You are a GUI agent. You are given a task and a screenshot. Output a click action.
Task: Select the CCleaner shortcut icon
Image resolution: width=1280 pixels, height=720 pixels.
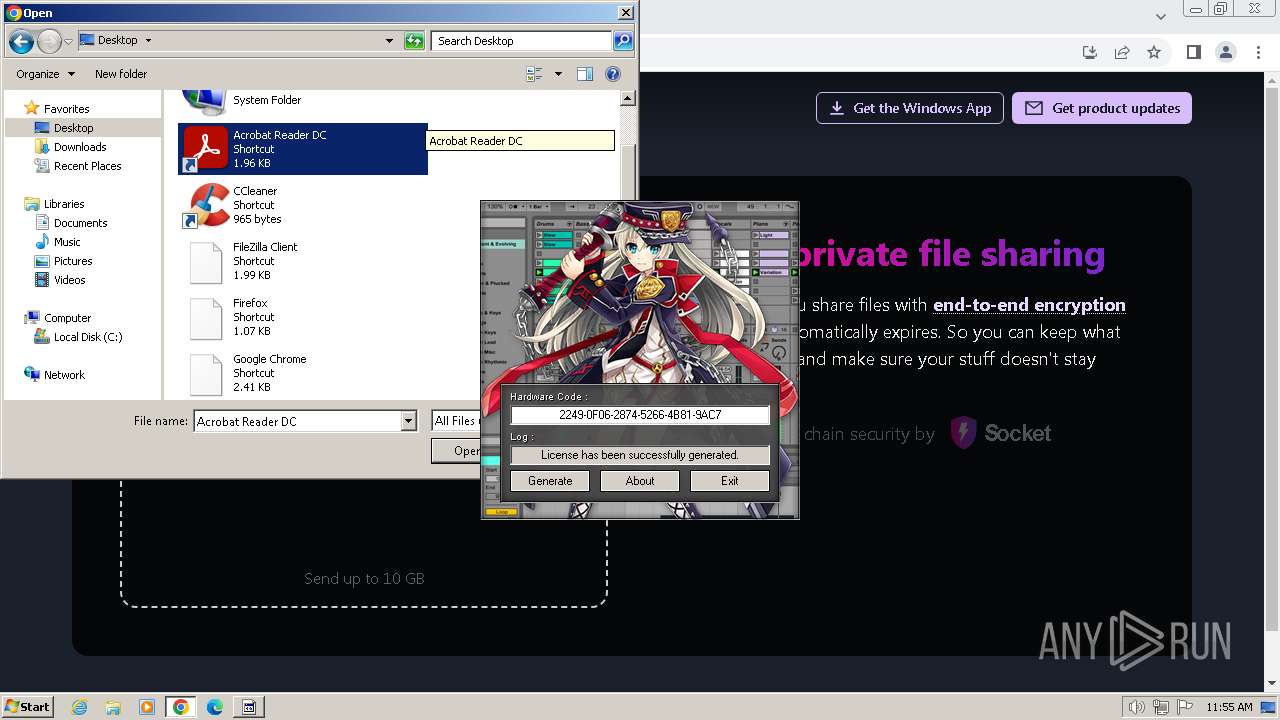(205, 205)
